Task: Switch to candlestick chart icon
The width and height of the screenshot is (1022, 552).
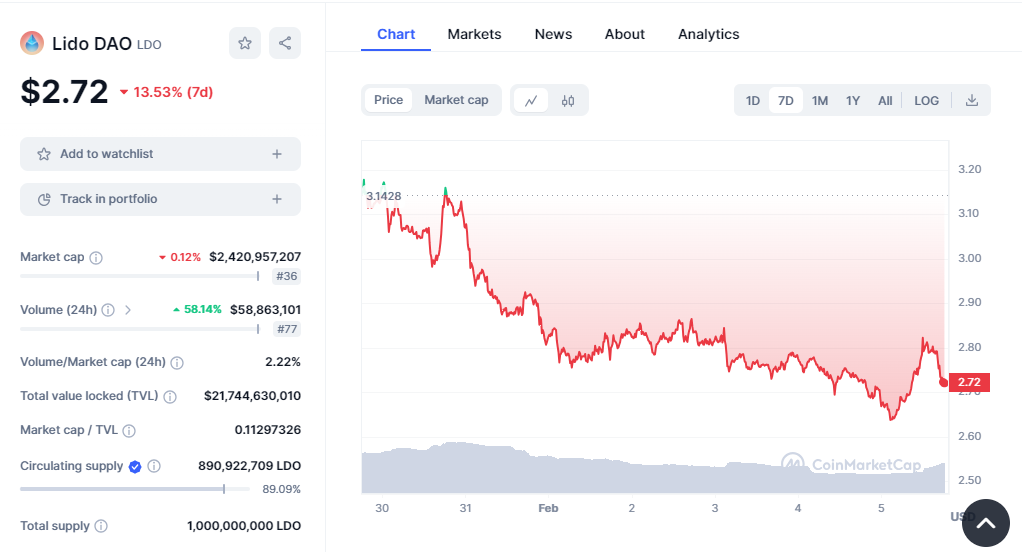Action: coord(568,100)
